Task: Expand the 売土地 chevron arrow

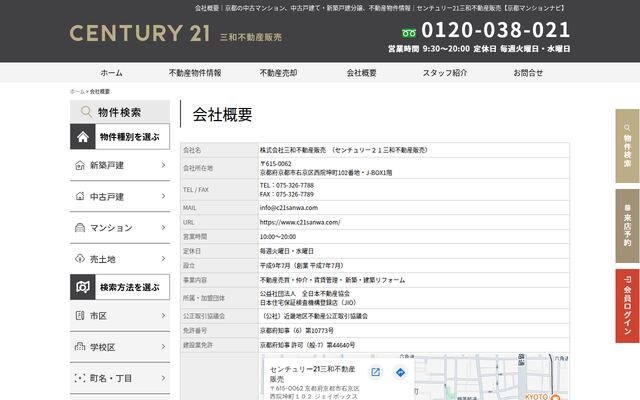Action: (163, 258)
